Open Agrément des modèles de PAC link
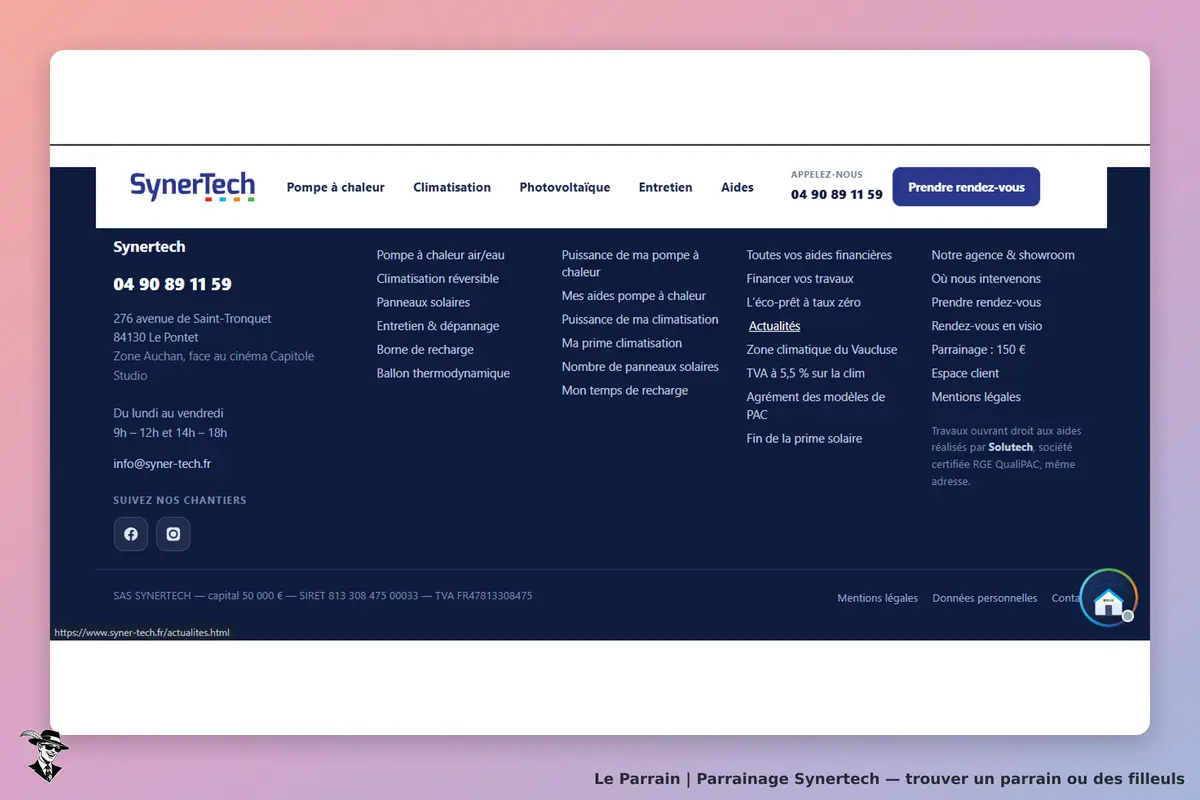The height and width of the screenshot is (800, 1200). [x=816, y=405]
